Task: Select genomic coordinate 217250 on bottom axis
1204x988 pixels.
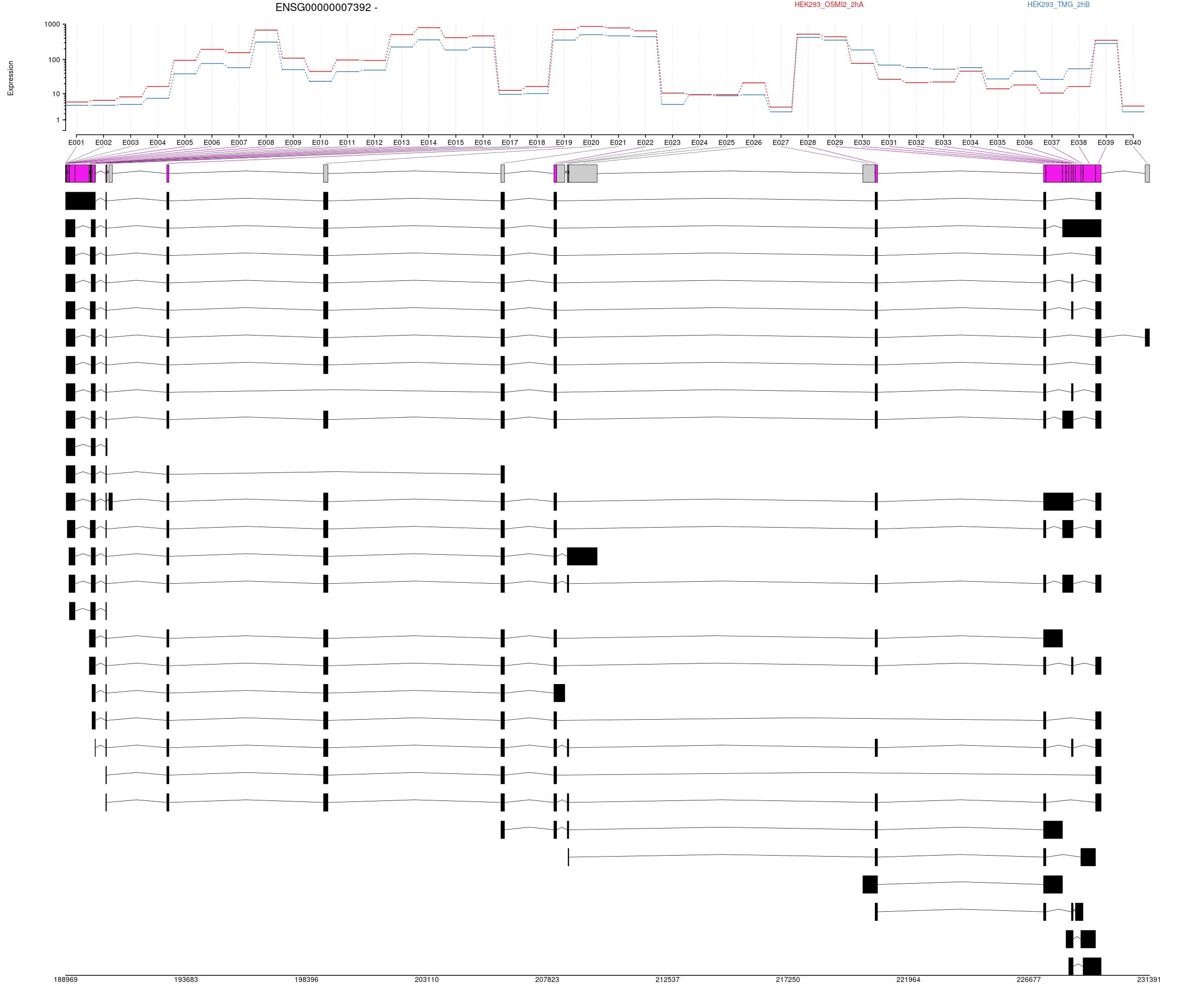Action: 788,980
